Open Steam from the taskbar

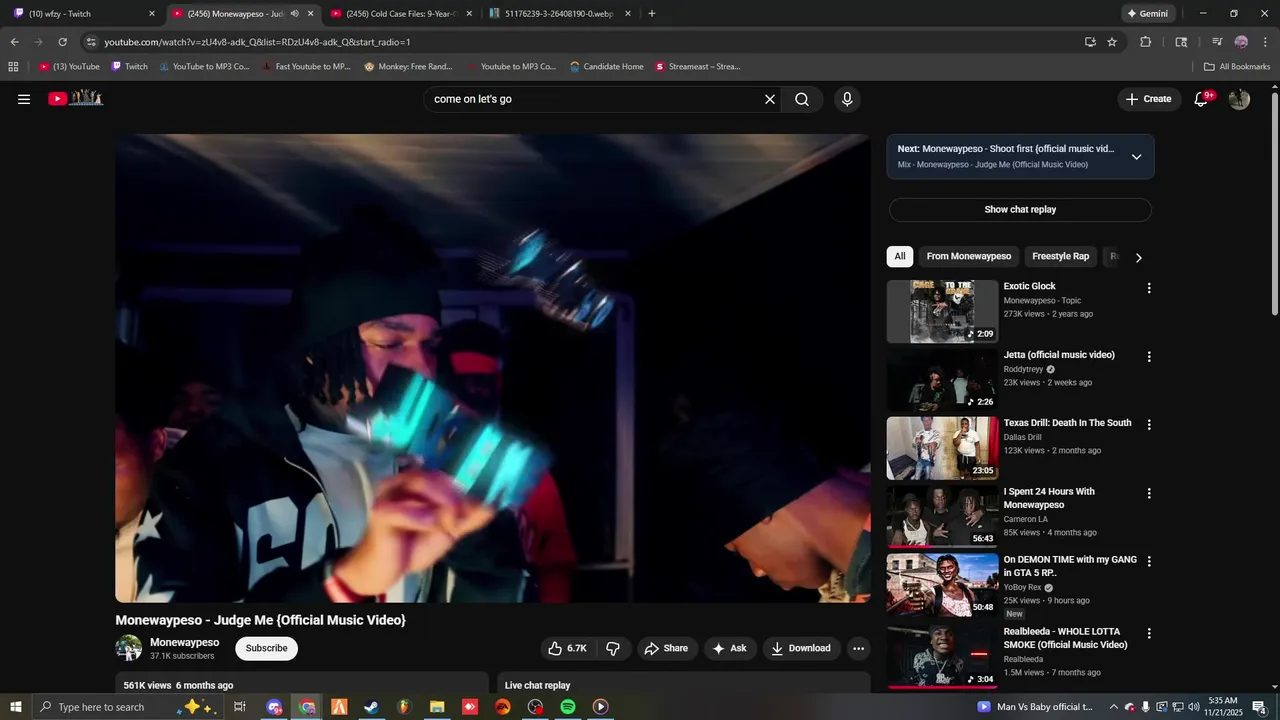point(371,707)
